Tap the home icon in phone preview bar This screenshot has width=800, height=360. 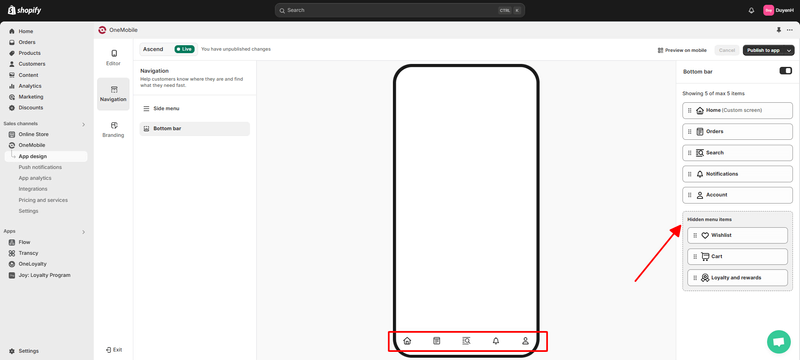click(x=407, y=341)
